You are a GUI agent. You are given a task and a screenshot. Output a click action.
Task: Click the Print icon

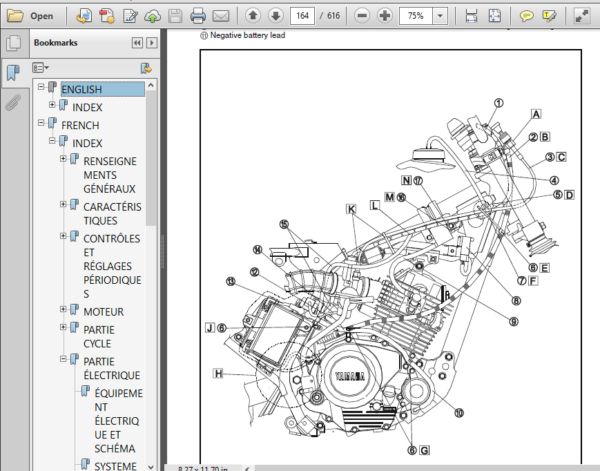point(198,16)
